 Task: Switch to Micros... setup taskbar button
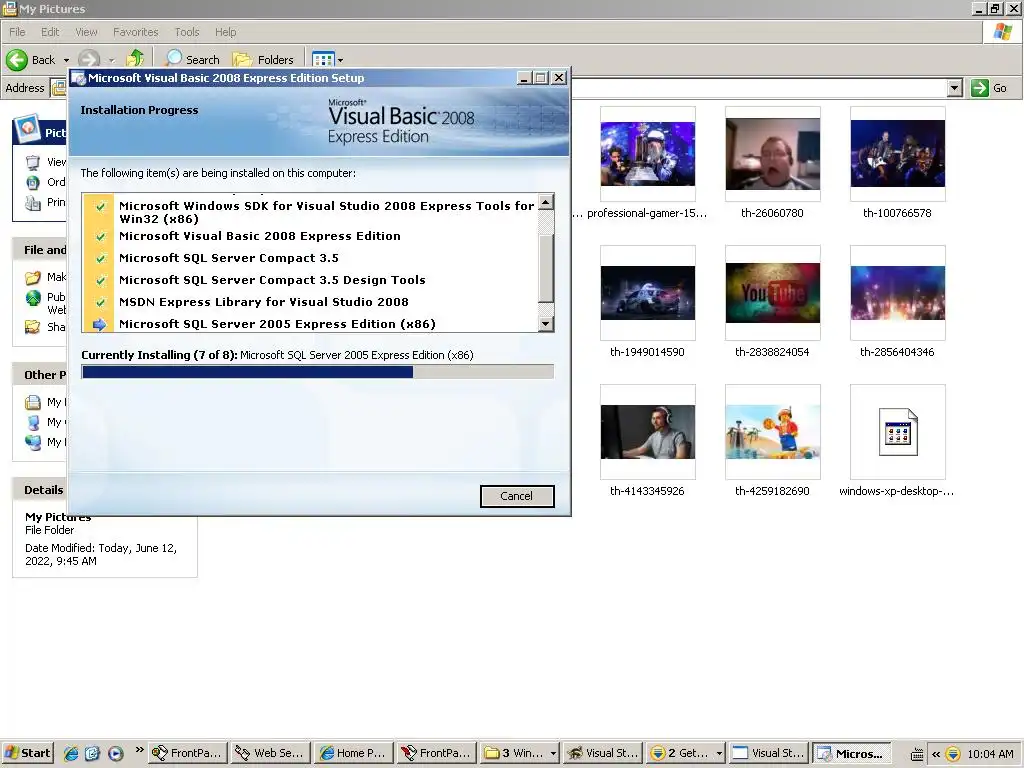[851, 753]
